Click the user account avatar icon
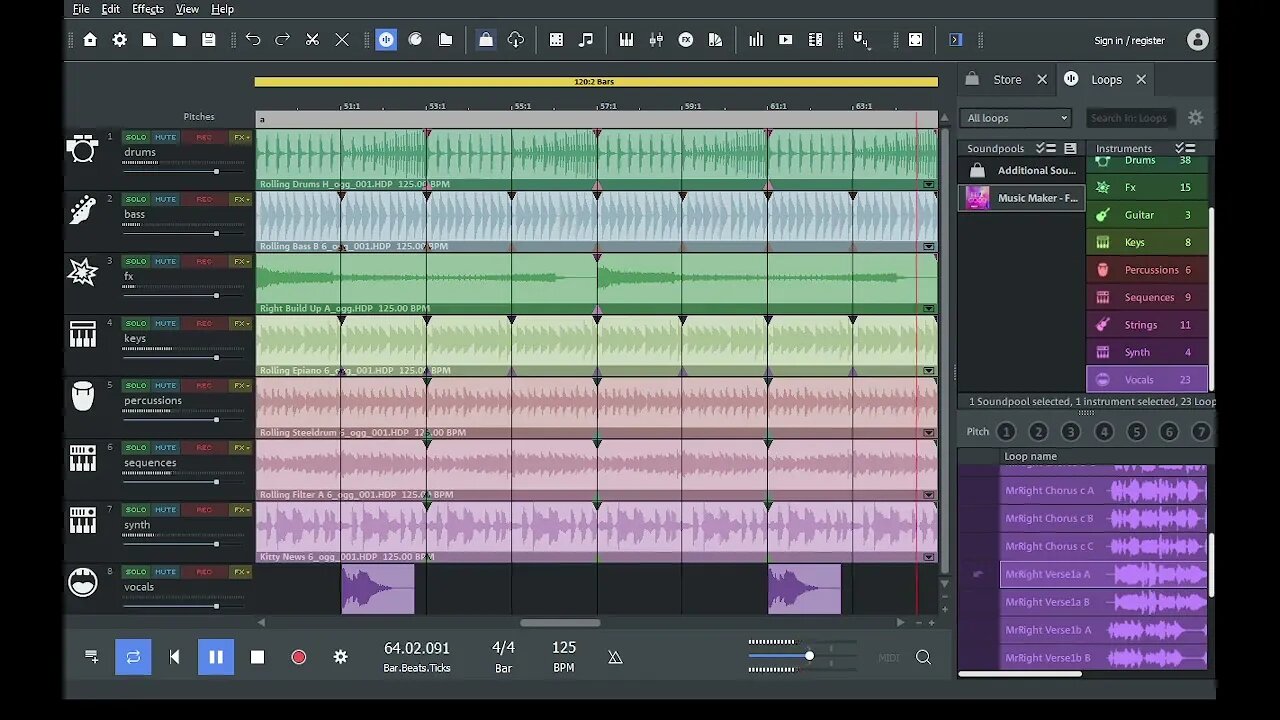 pos(1197,40)
